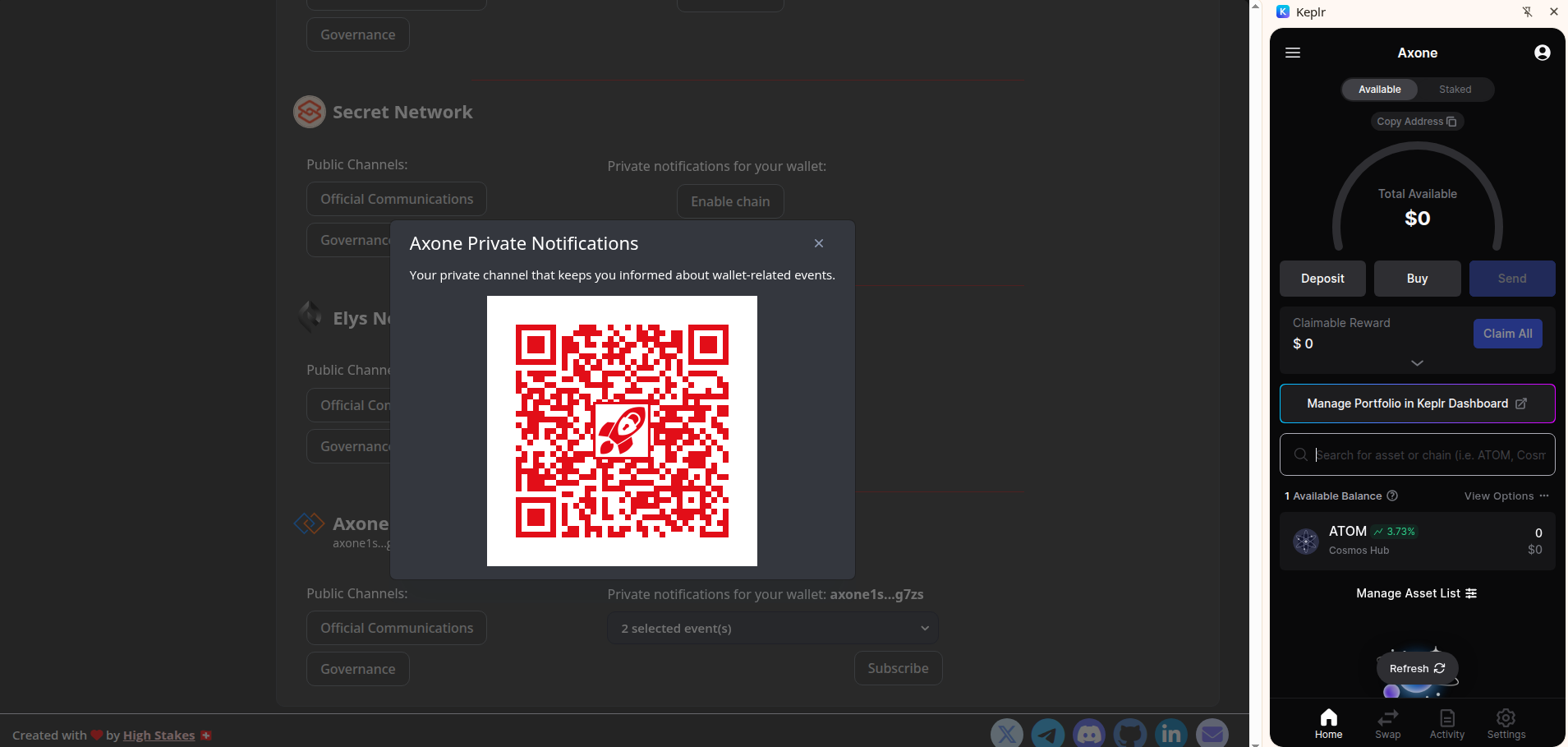Switch to the Staked tab in Keplr

[x=1455, y=90]
